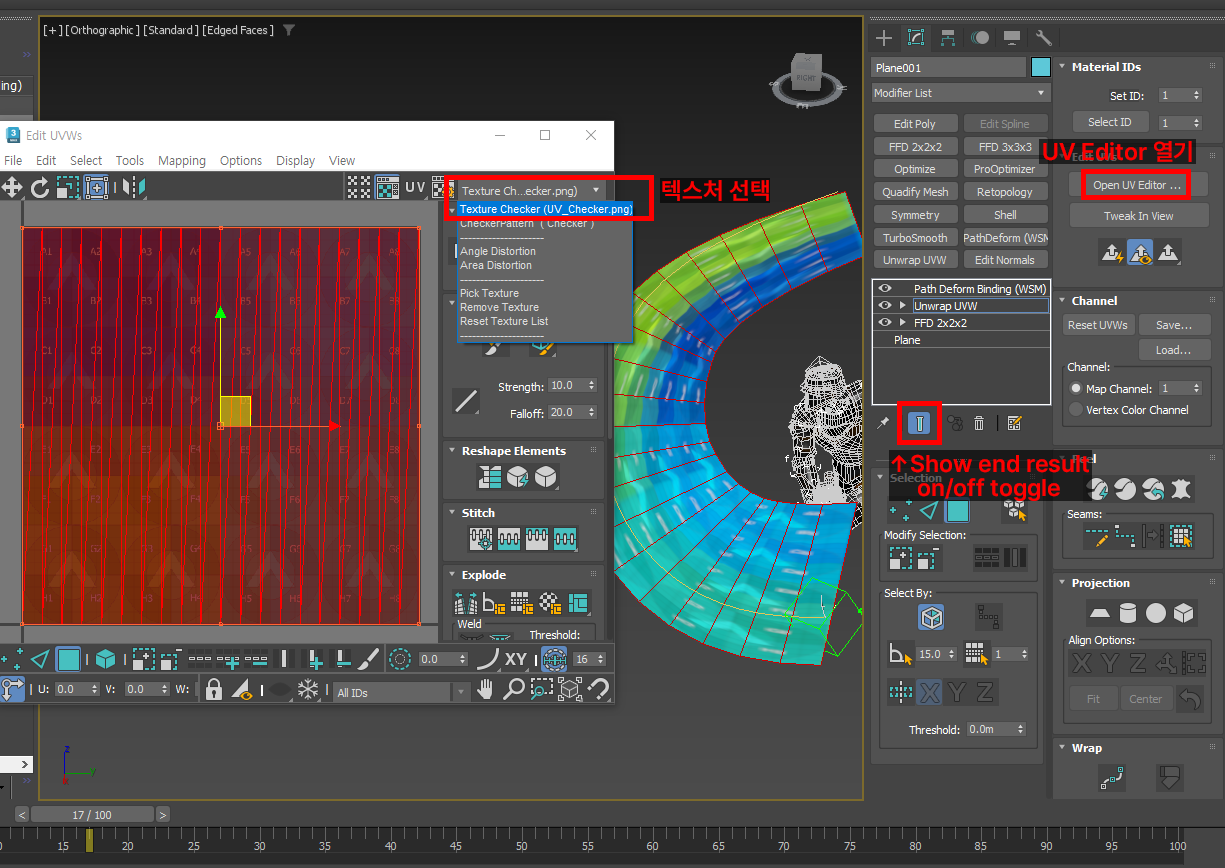Screen dimensions: 1225x868
Task: Click the TurboSmooth modifier button
Action: (915, 238)
